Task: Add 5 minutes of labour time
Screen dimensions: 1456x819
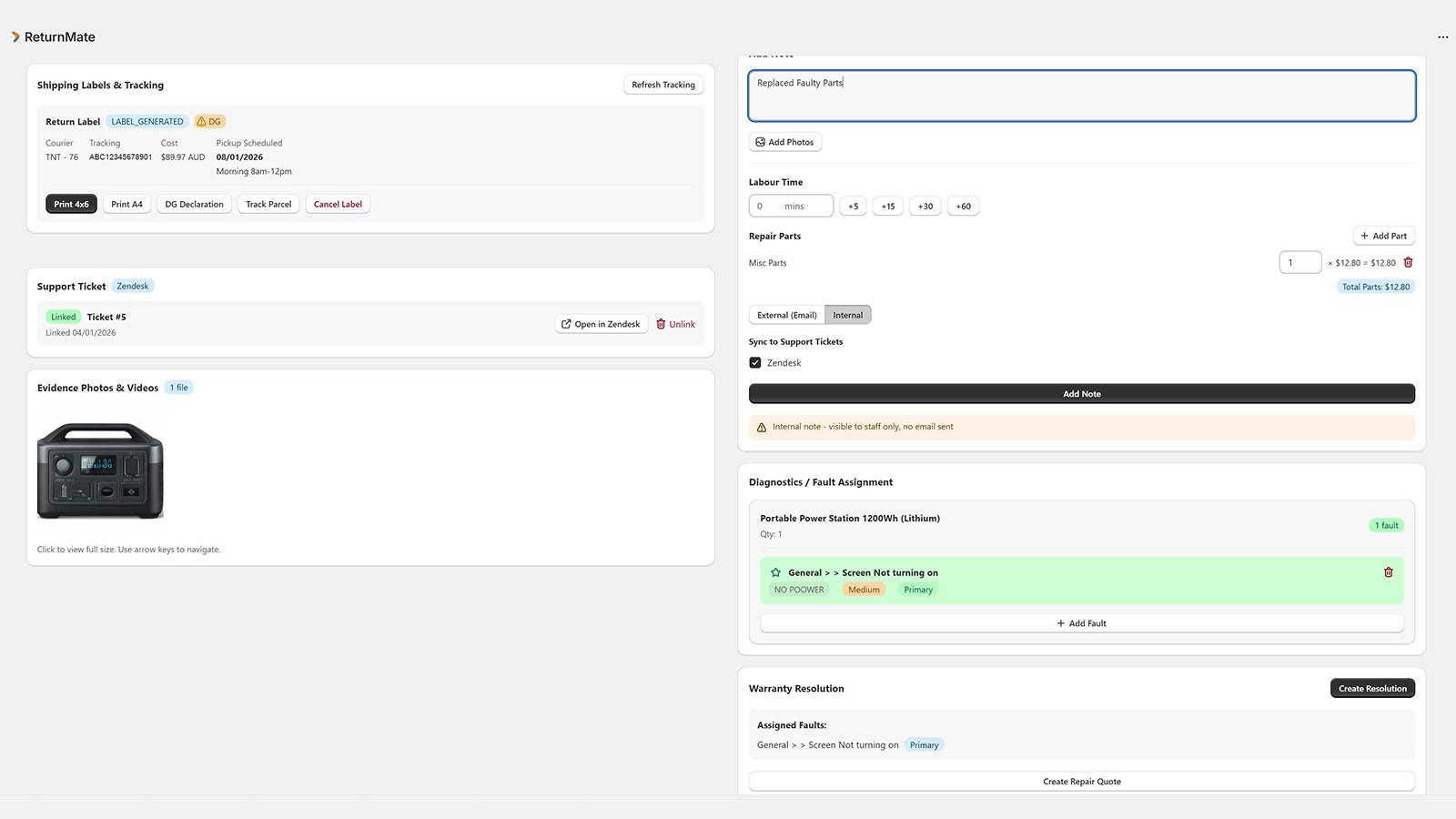Action: pyautogui.click(x=853, y=206)
